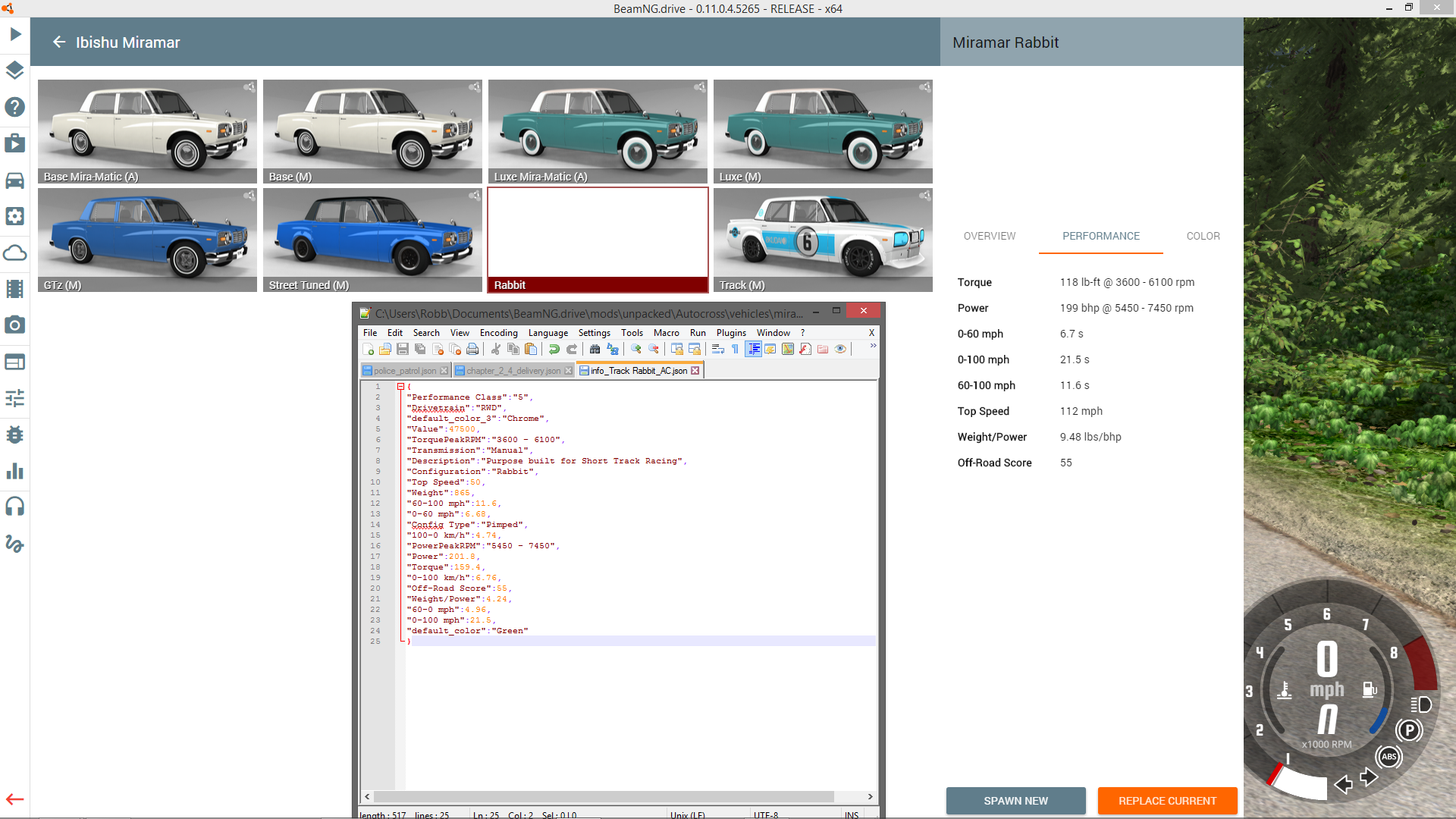
Task: Open the Vehicle Config gear icon
Action: pyautogui.click(x=15, y=216)
